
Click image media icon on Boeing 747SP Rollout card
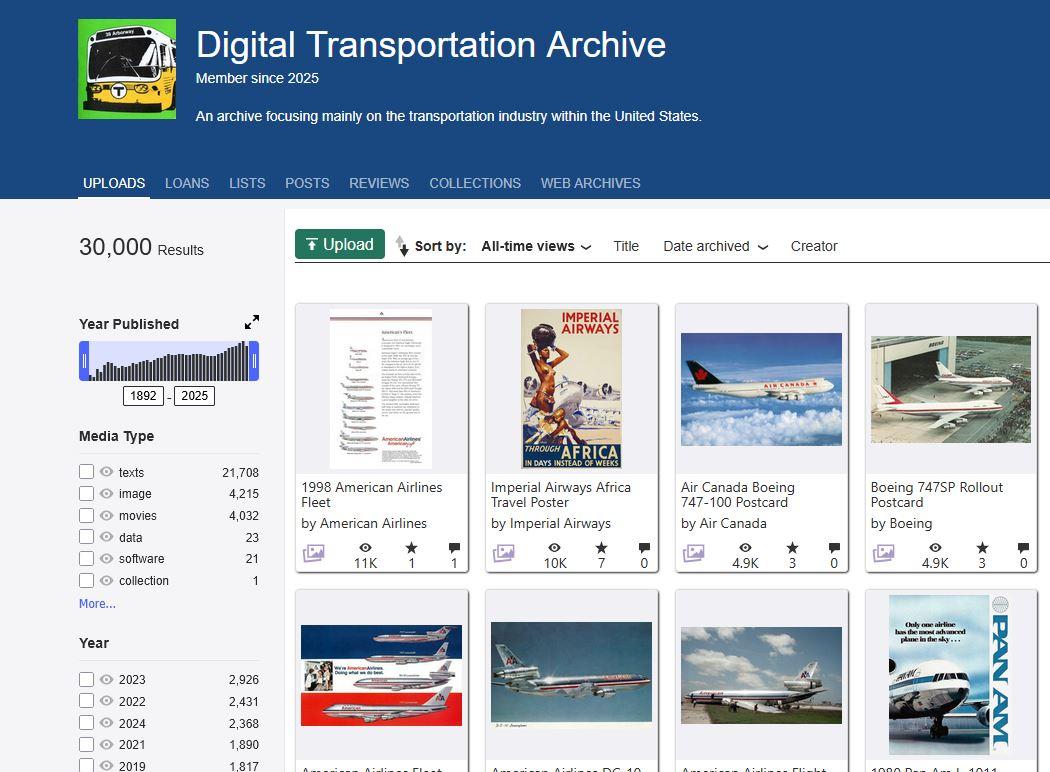[883, 553]
